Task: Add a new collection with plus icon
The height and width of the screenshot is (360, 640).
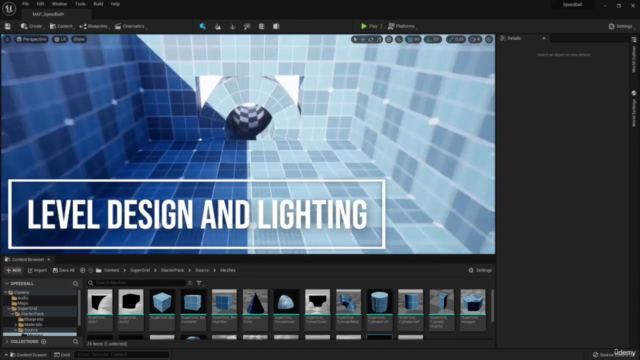Action: (44, 342)
